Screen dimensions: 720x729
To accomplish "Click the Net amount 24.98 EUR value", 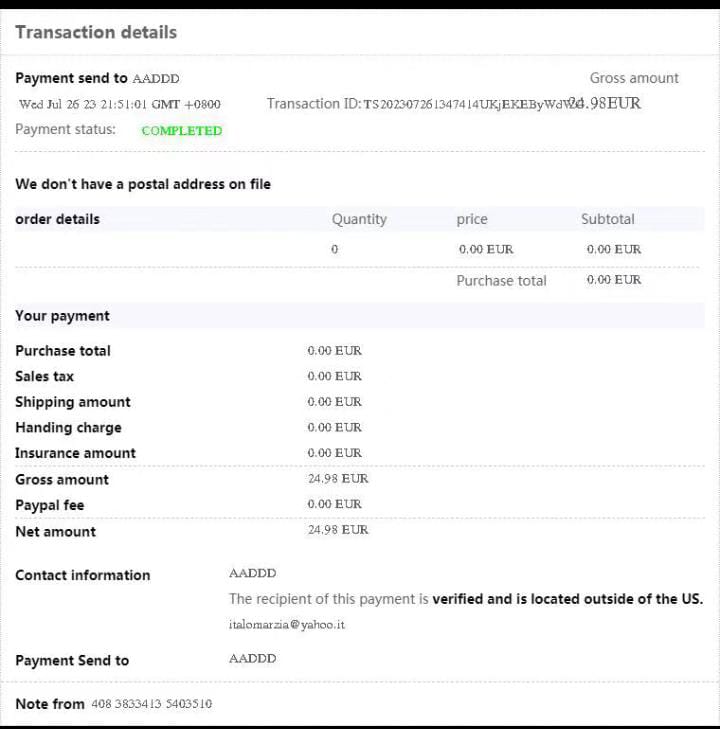I will 338,530.
